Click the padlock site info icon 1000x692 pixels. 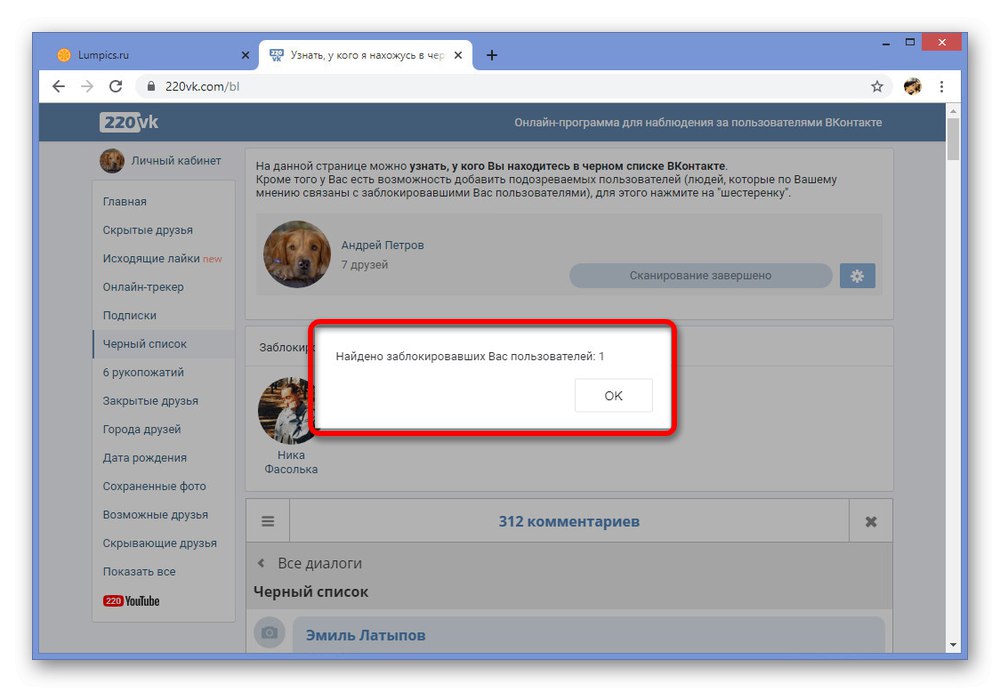151,86
